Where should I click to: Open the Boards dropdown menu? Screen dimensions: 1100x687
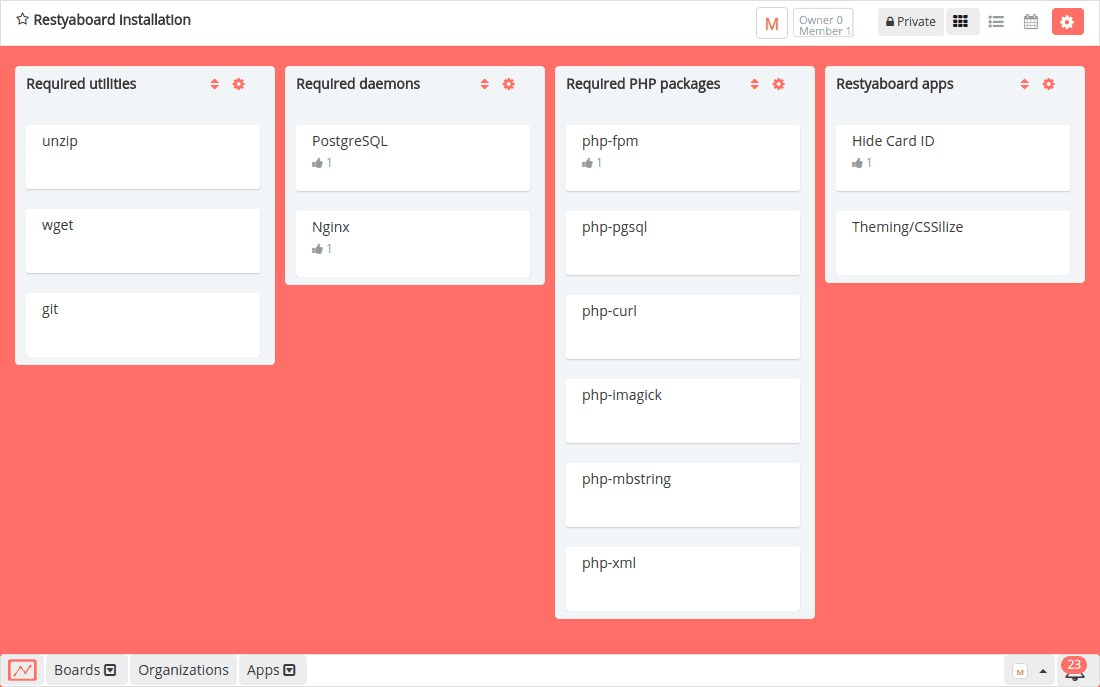(x=86, y=670)
